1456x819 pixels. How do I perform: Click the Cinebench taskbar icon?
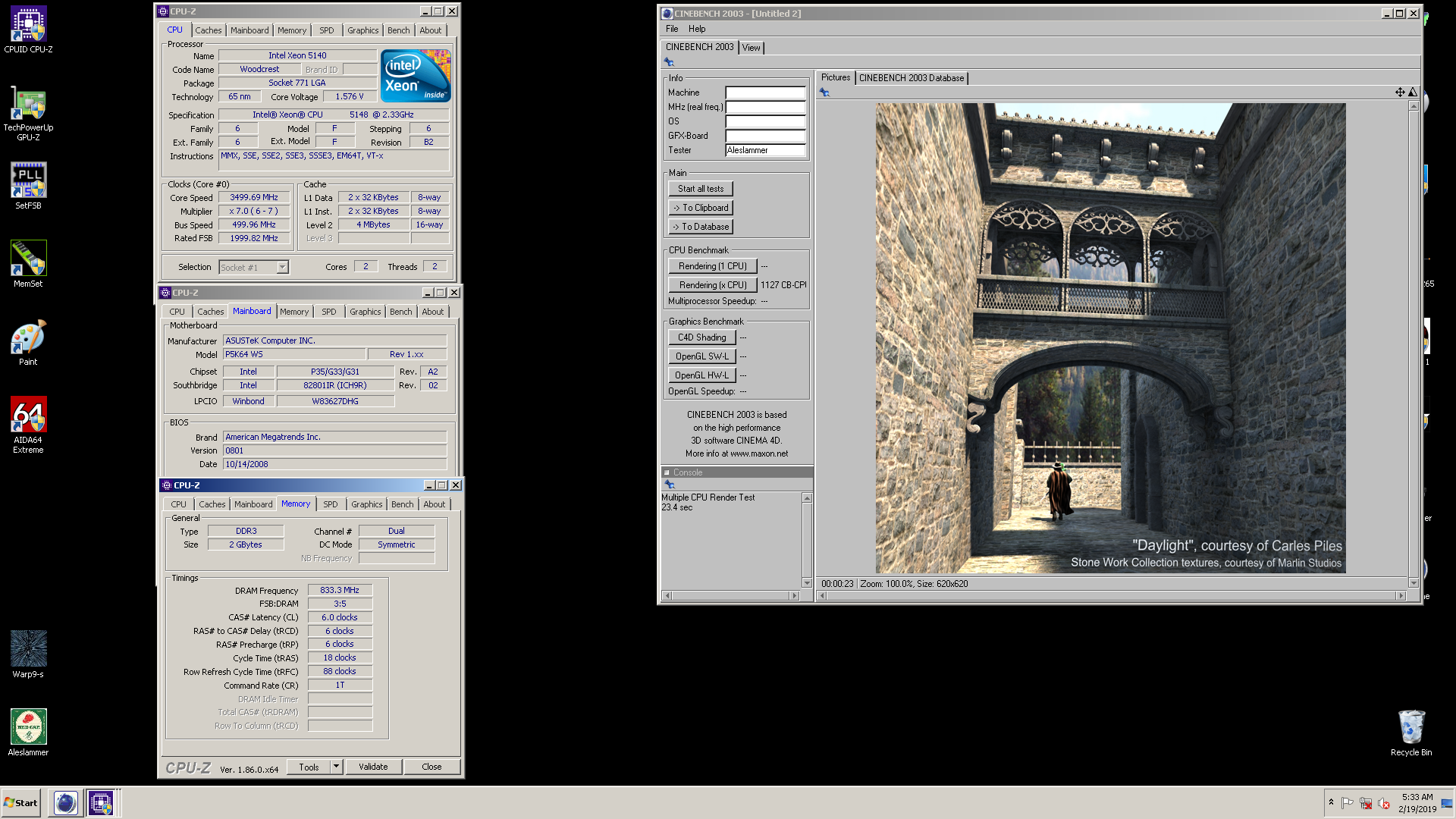click(x=66, y=803)
